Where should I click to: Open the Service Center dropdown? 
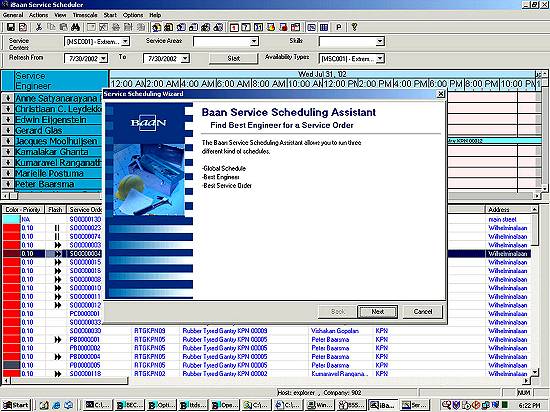pyautogui.click(x=125, y=42)
